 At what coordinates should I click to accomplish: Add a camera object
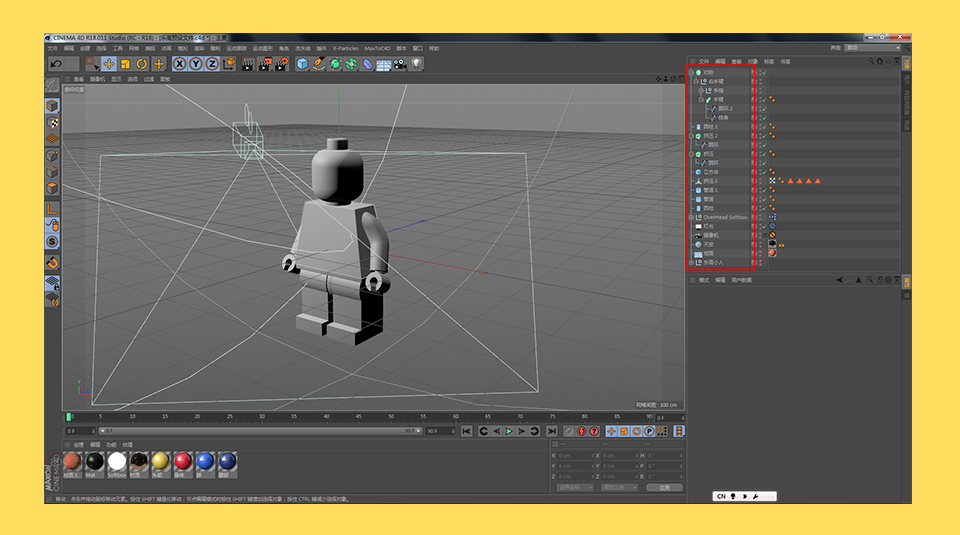400,64
